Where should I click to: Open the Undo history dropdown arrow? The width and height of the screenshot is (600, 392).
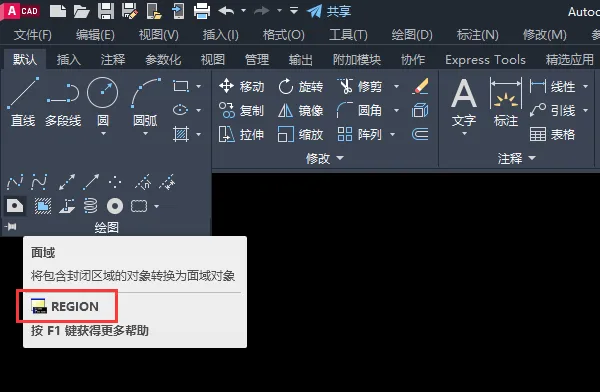(x=243, y=11)
